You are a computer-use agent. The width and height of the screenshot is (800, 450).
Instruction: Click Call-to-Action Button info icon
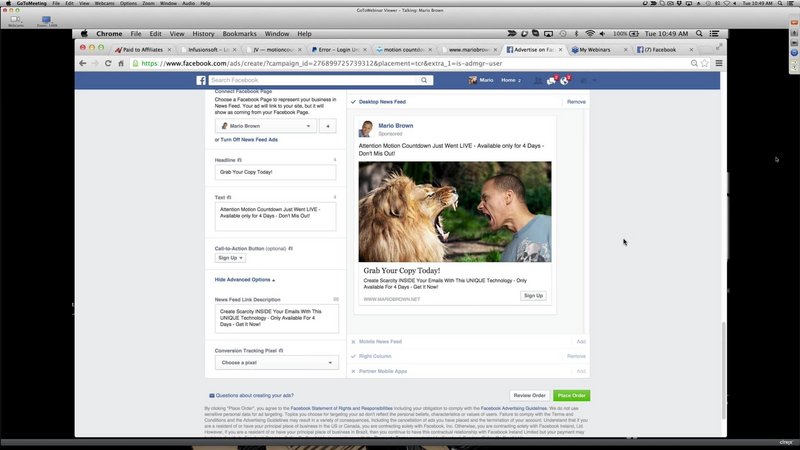(x=290, y=248)
